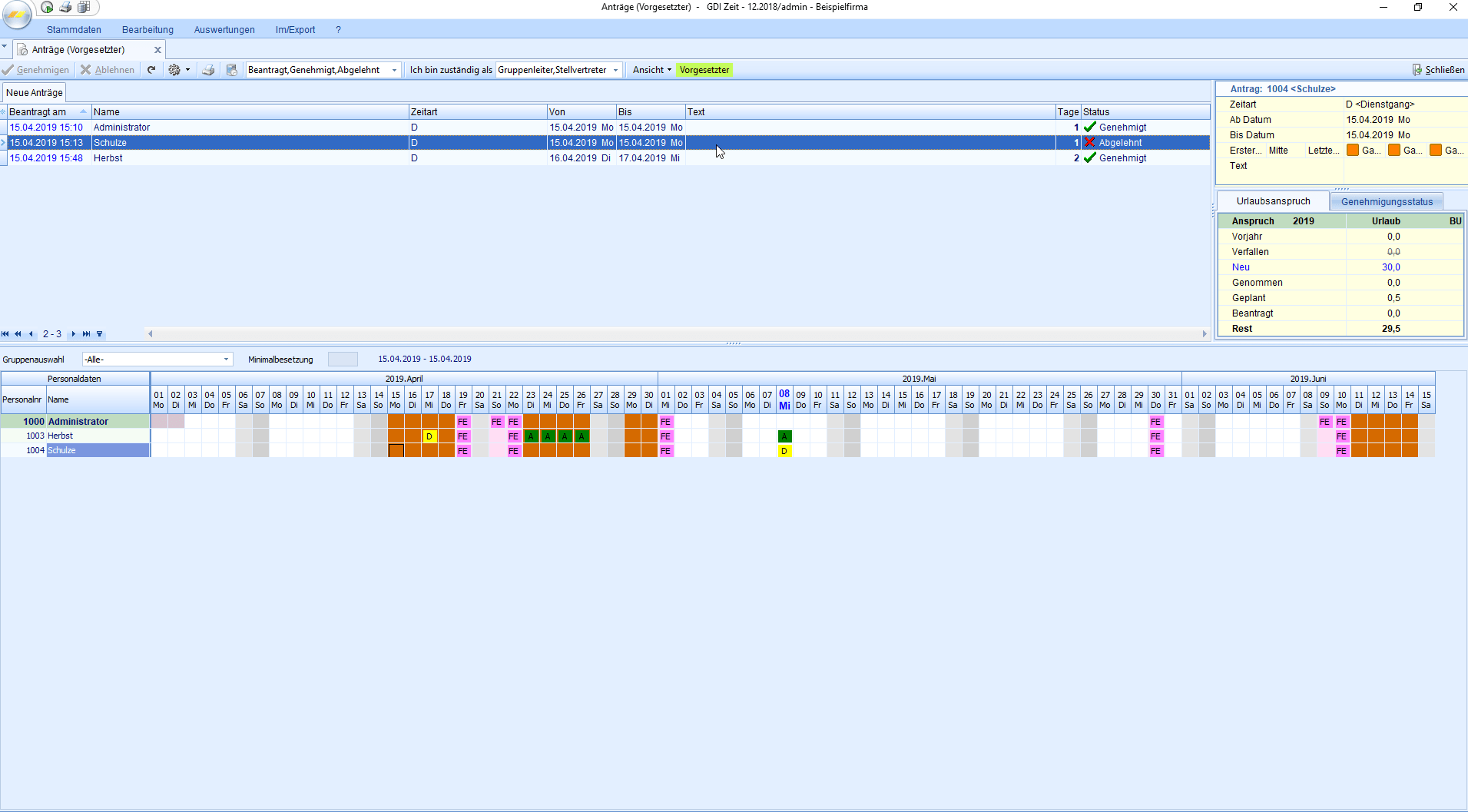Open the Auswertungen menu
The width and height of the screenshot is (1468, 812).
(x=224, y=30)
